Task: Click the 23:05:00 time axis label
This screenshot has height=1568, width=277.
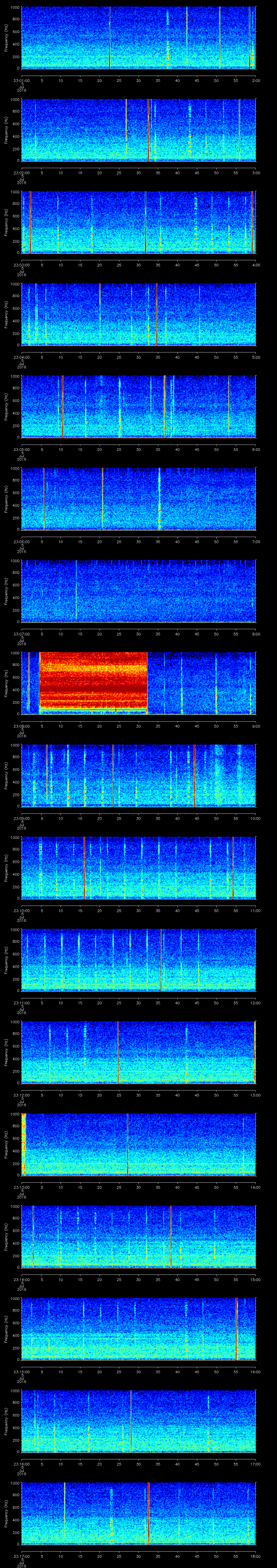Action: [x=21, y=449]
